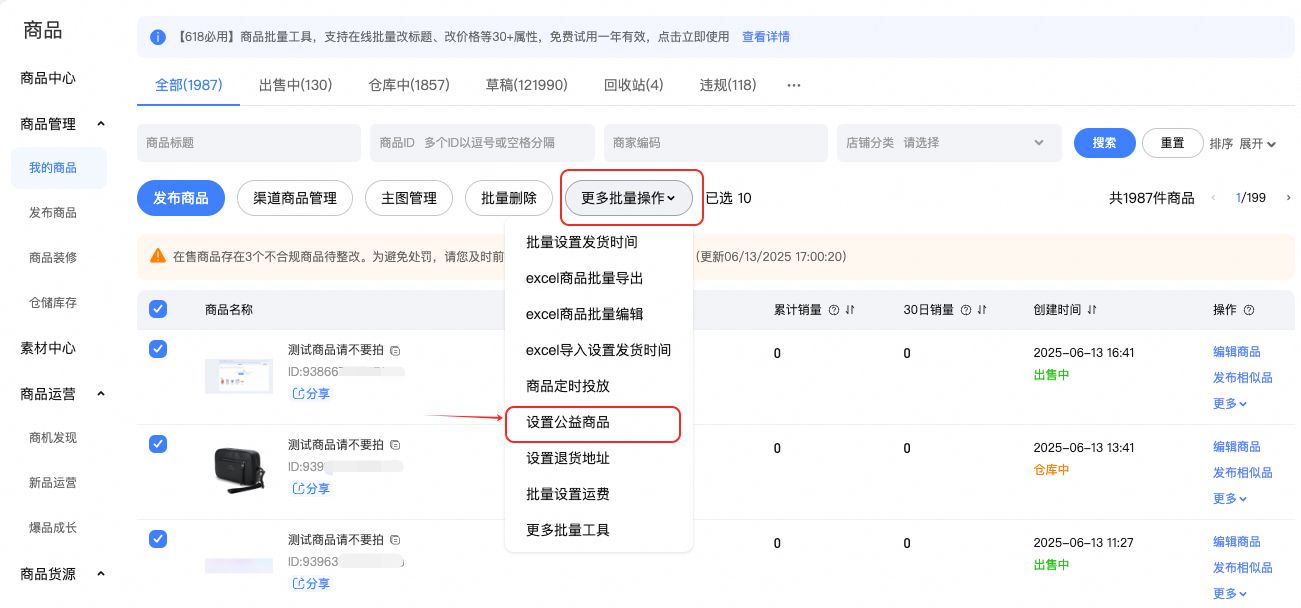Switch to the 出售中(130) tab
Image resolution: width=1301 pixels, height=608 pixels.
coord(295,85)
